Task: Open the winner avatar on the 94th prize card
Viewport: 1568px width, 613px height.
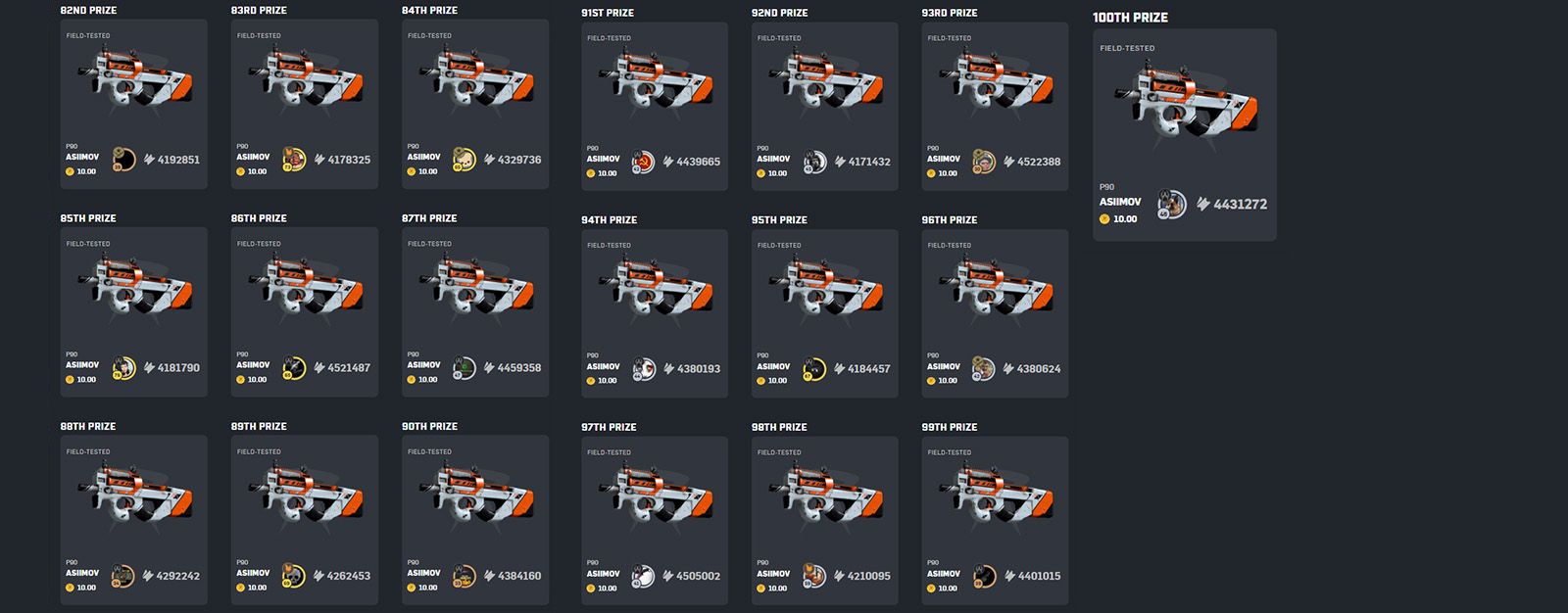Action: pos(643,369)
